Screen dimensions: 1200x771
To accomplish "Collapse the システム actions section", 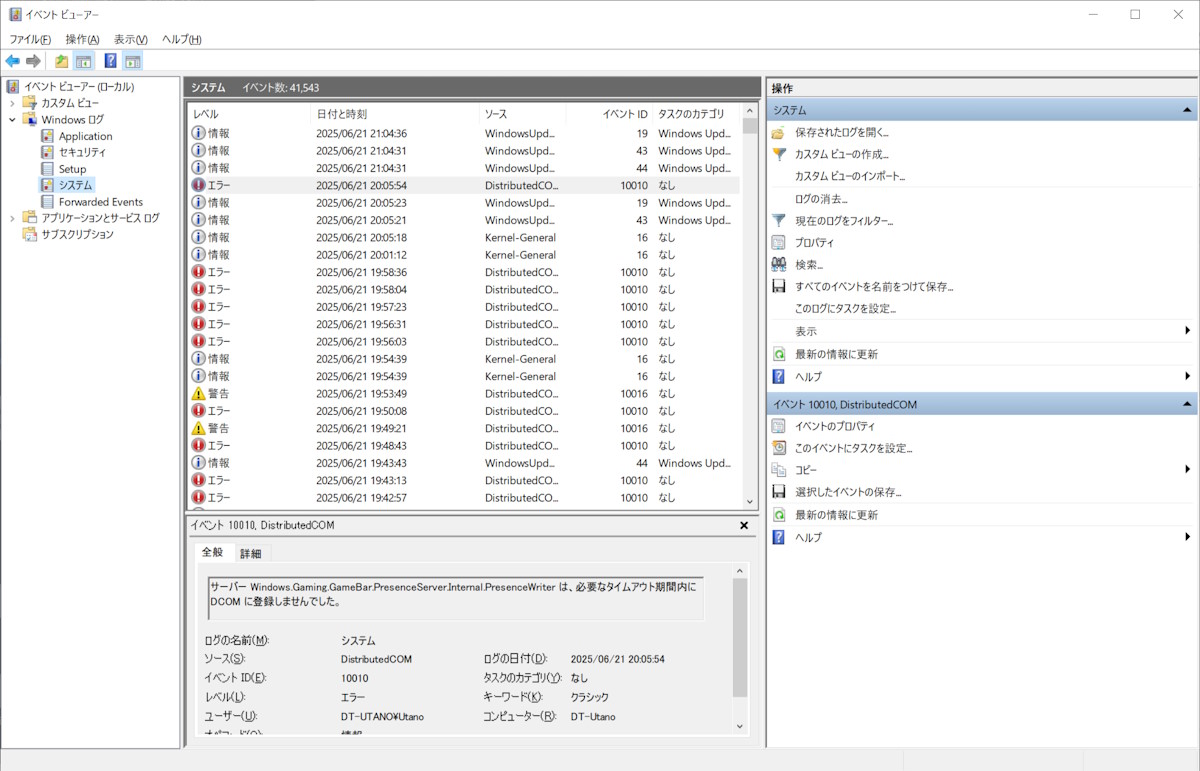I will tap(1187, 110).
